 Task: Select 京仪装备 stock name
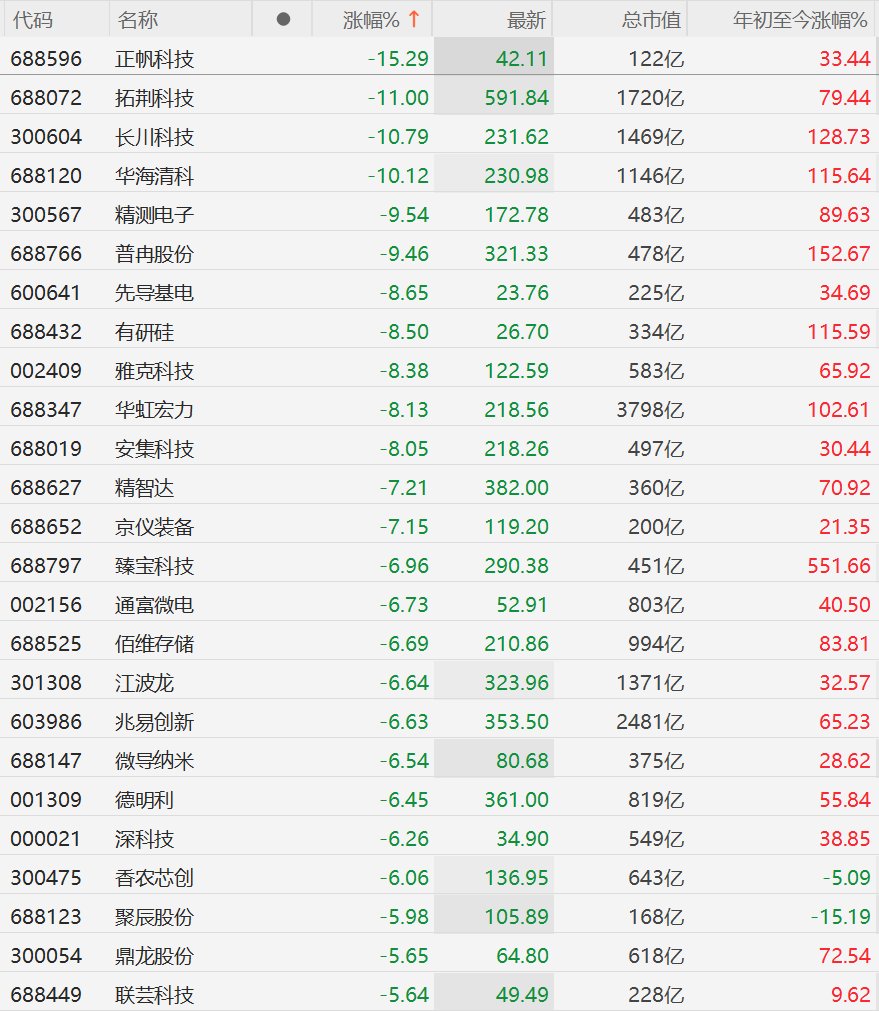coord(154,527)
